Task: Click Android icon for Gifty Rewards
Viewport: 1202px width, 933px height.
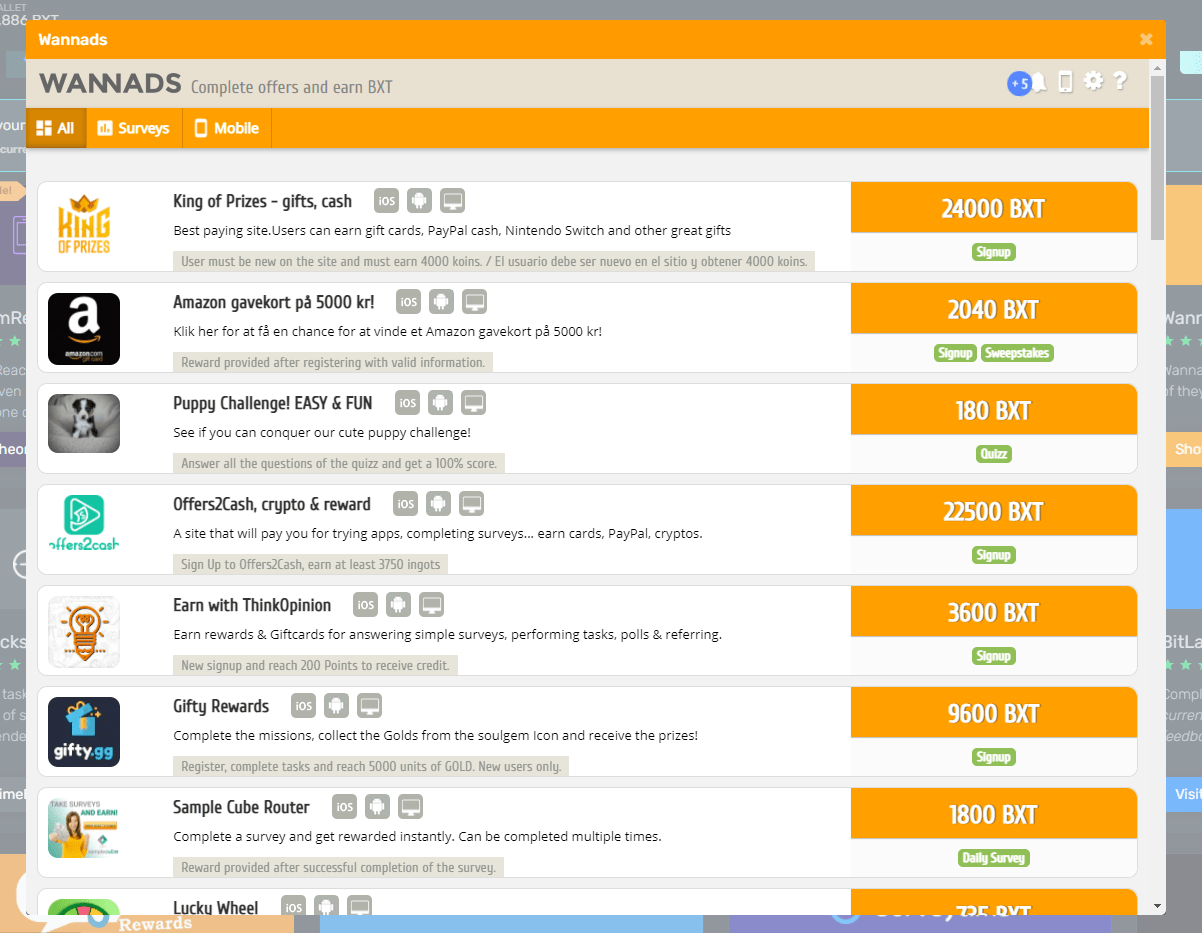Action: [x=337, y=706]
